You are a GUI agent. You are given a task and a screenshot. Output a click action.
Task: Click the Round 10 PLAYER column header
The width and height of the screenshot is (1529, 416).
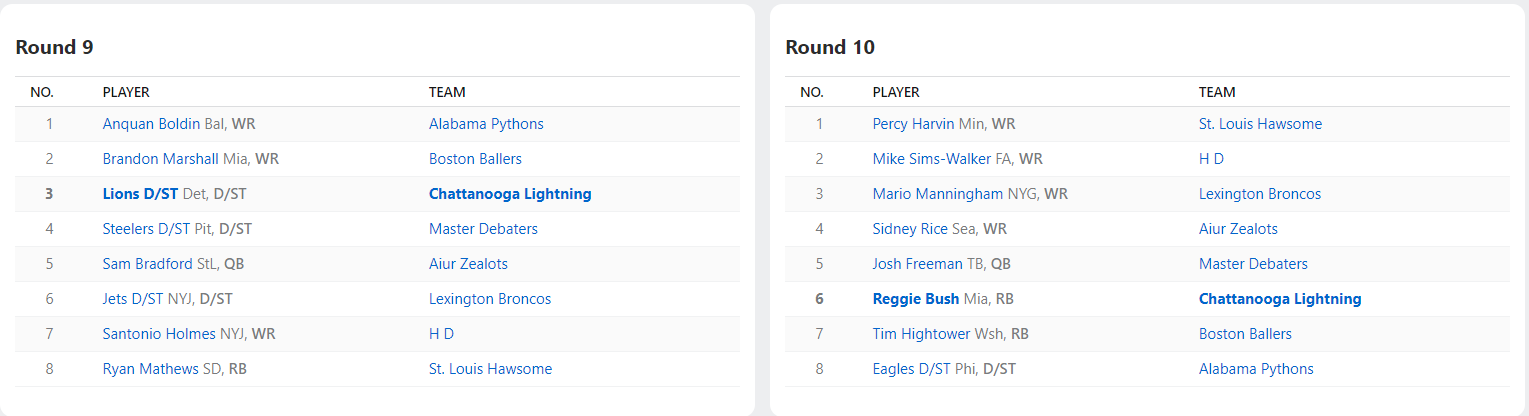[896, 92]
